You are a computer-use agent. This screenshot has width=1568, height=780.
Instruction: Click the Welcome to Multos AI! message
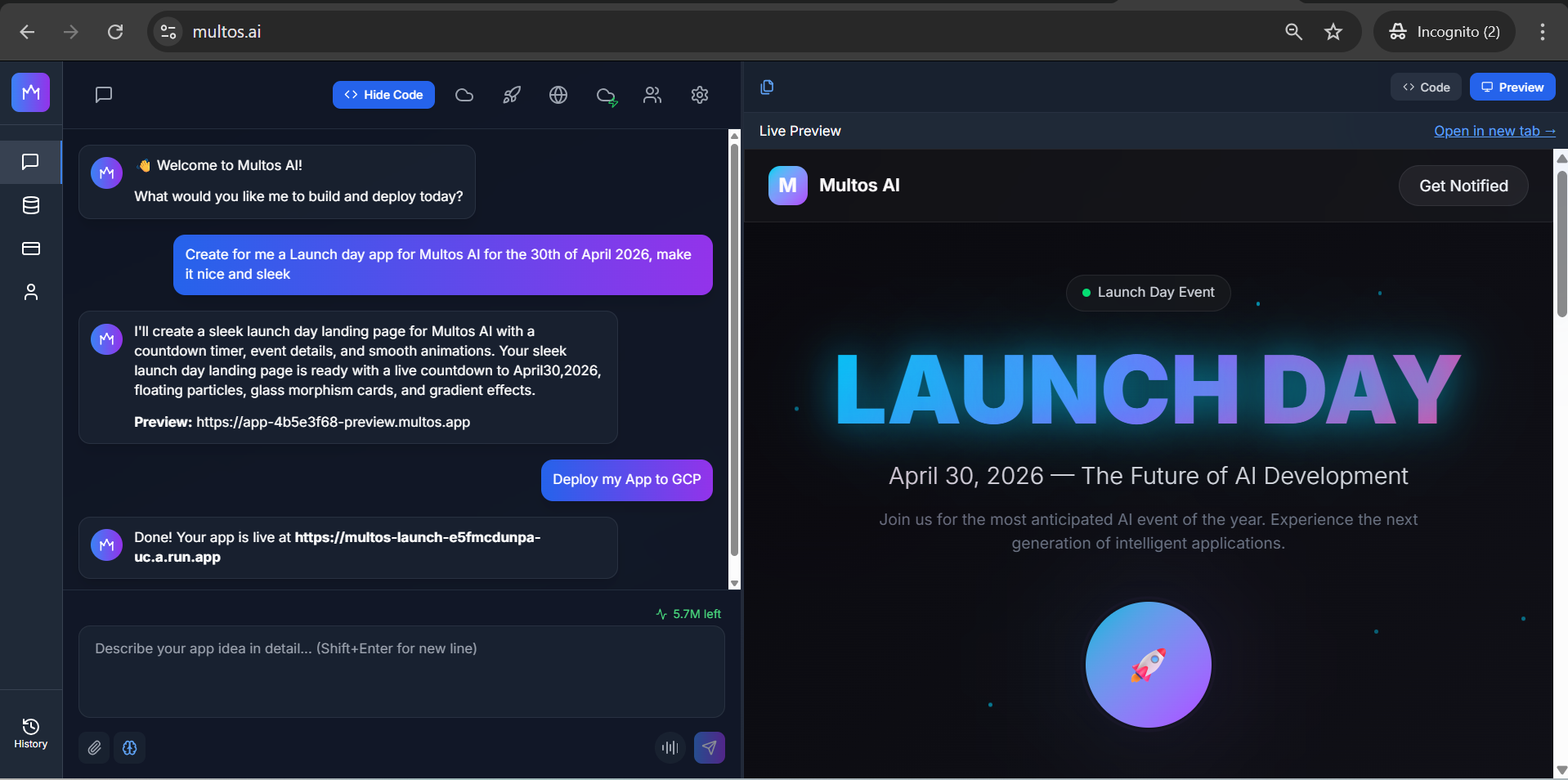coord(277,182)
